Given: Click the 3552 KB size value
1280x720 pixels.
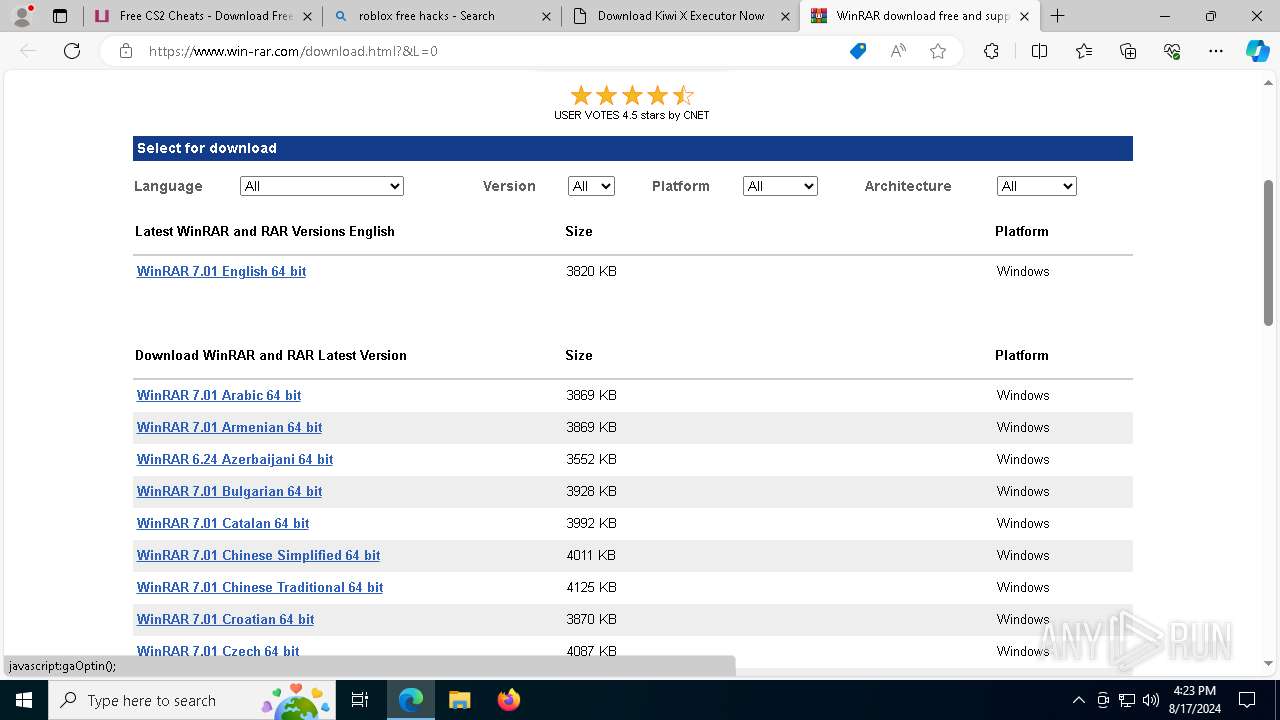Looking at the screenshot, I should (591, 459).
